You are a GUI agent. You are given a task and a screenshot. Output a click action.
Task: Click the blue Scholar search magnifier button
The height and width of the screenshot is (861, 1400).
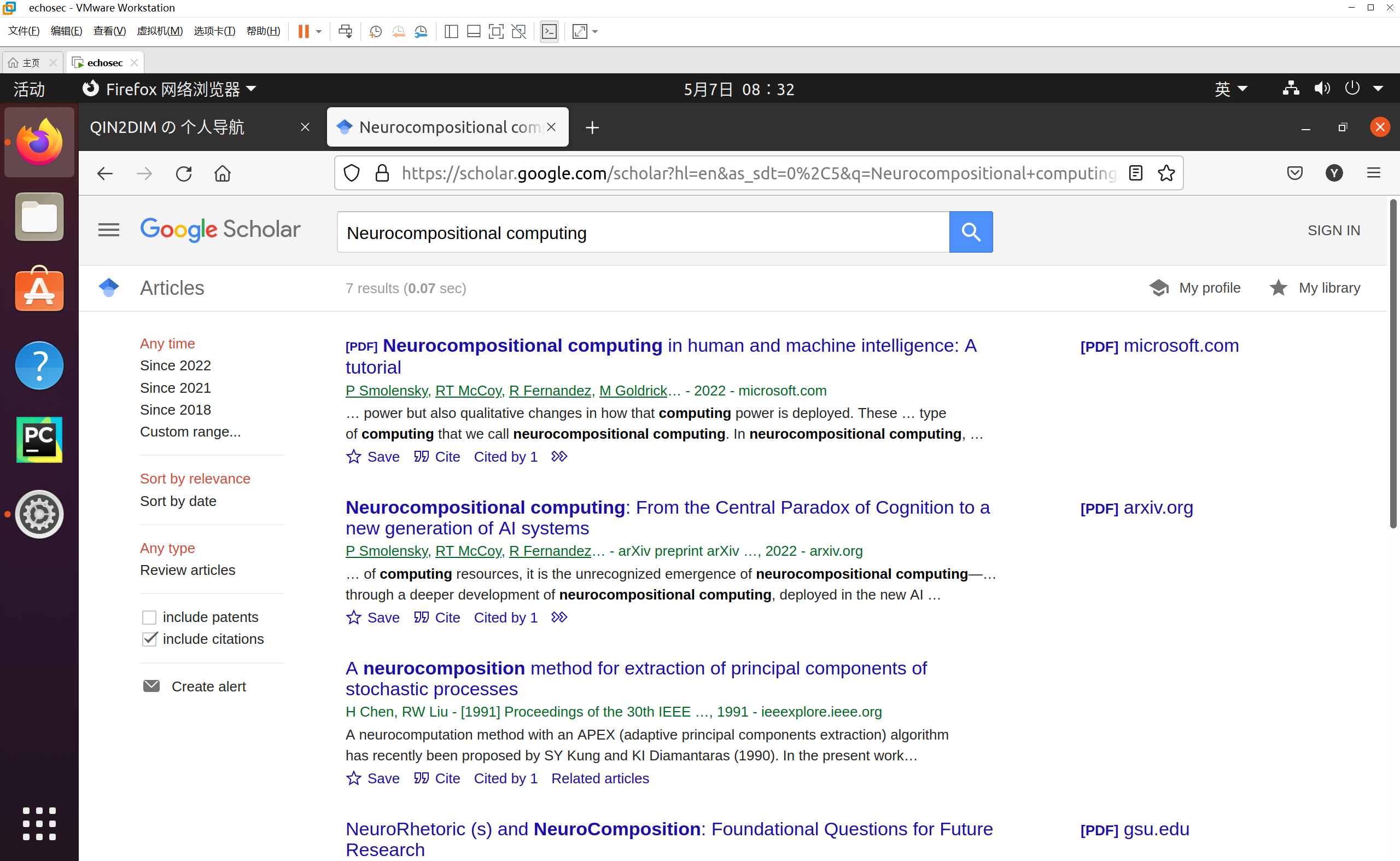point(970,232)
